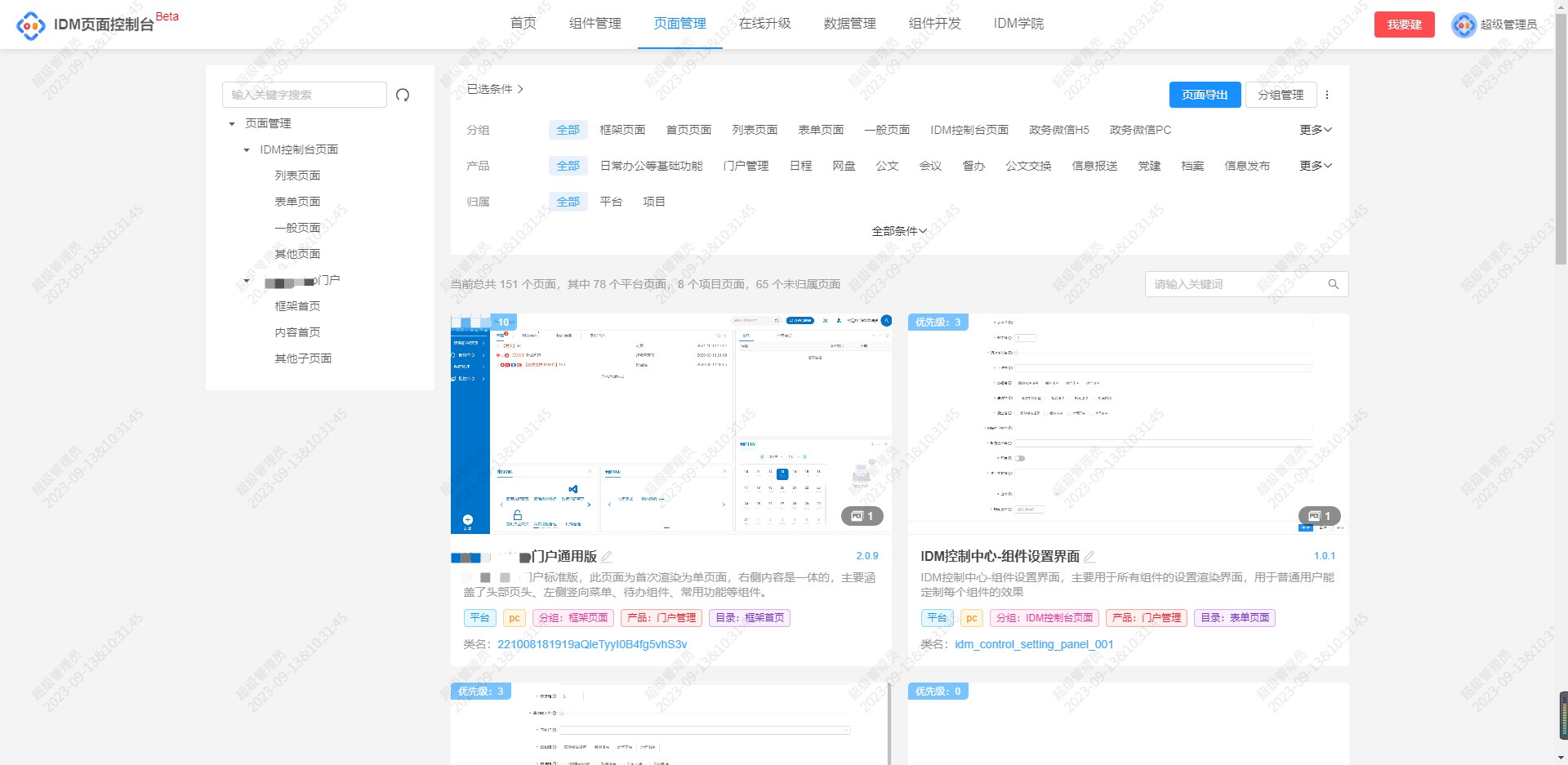The image size is (1568, 765).
Task: Open image count badge on 组件设置界面 card
Action: pyautogui.click(x=1320, y=516)
